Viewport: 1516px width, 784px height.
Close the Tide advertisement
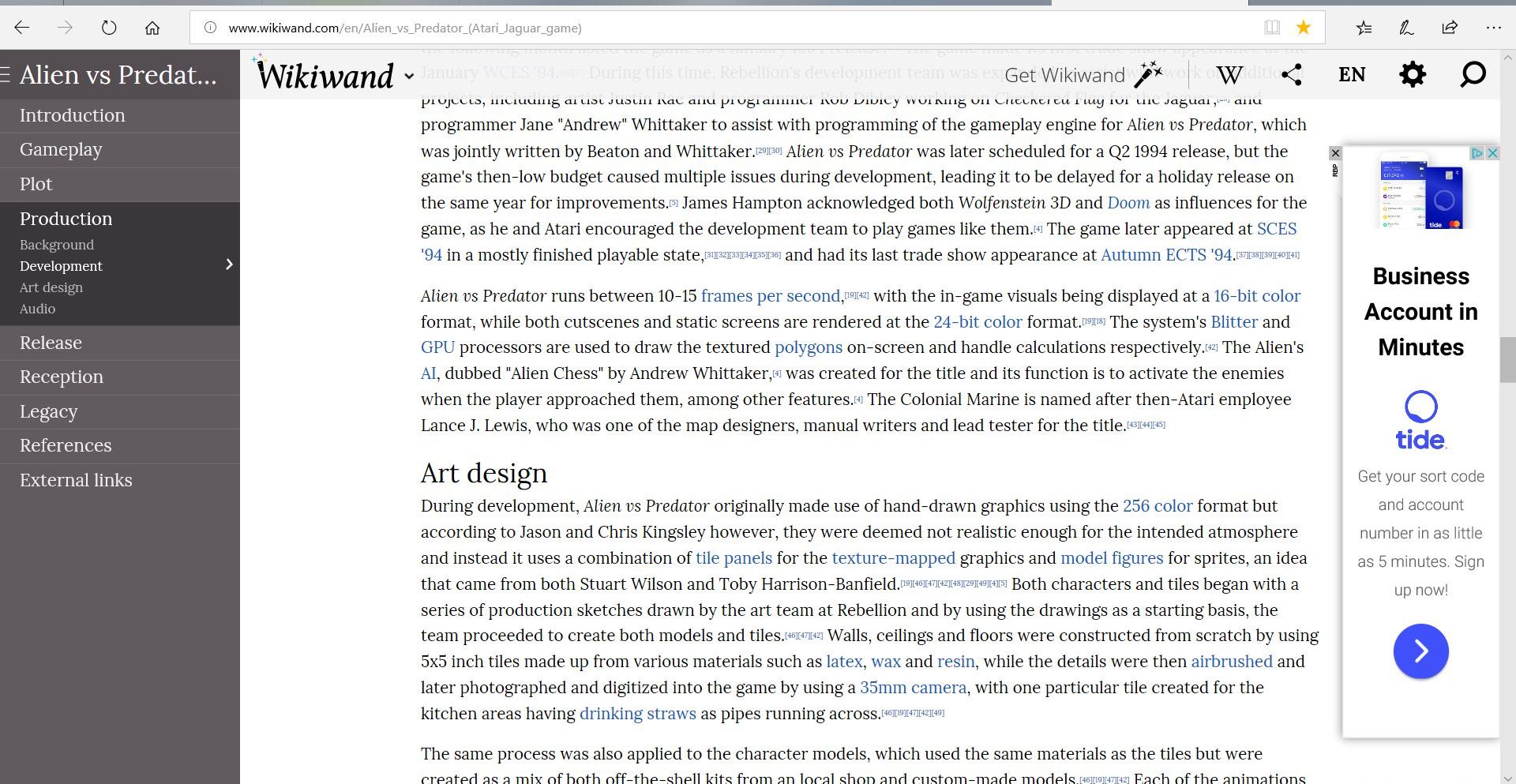coord(1492,153)
